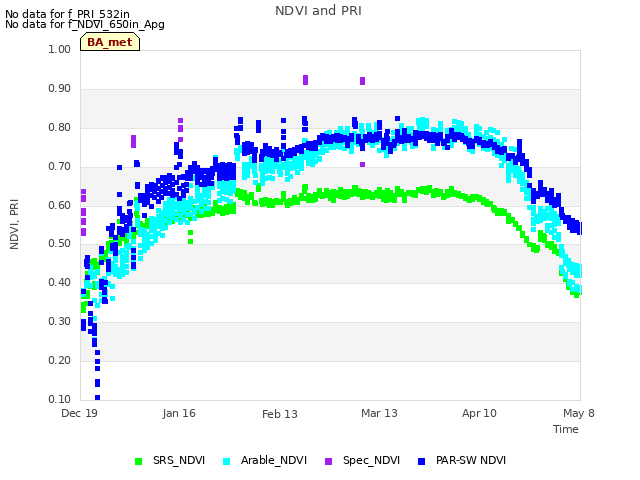Click the Dec 19 x-axis label
Viewport: 640px width, 480px height.
(x=80, y=413)
